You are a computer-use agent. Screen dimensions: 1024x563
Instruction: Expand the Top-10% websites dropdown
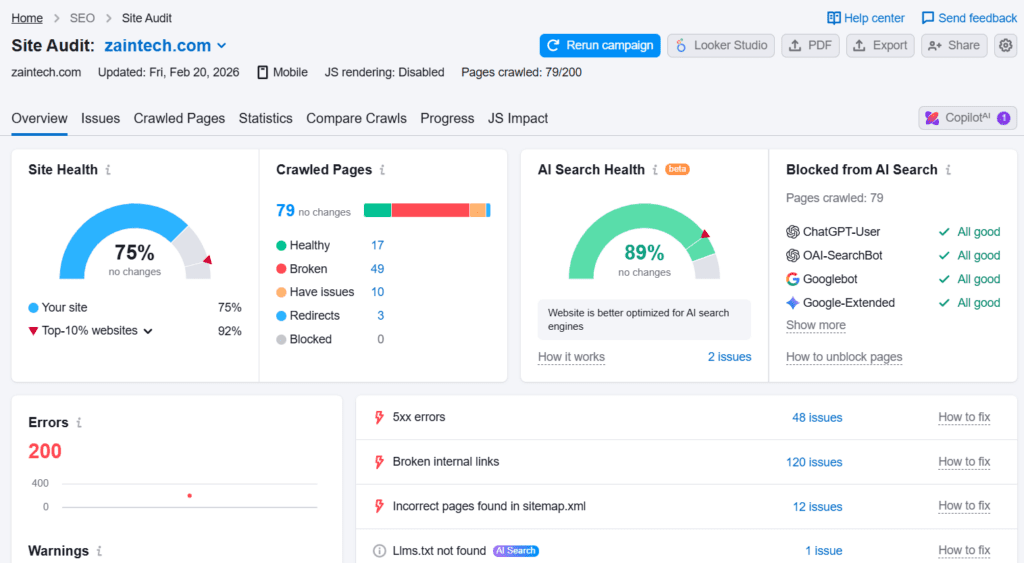tap(148, 331)
